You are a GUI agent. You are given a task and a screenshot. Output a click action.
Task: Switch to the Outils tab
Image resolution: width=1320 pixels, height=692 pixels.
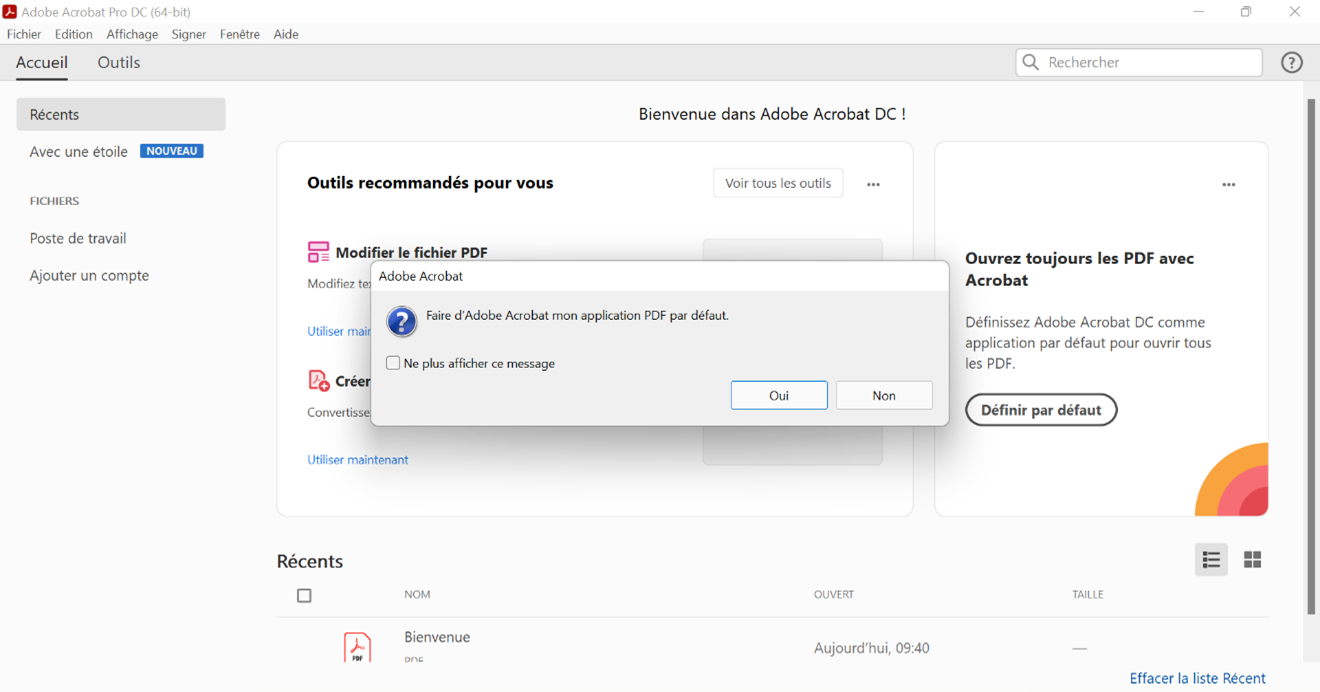tap(119, 62)
